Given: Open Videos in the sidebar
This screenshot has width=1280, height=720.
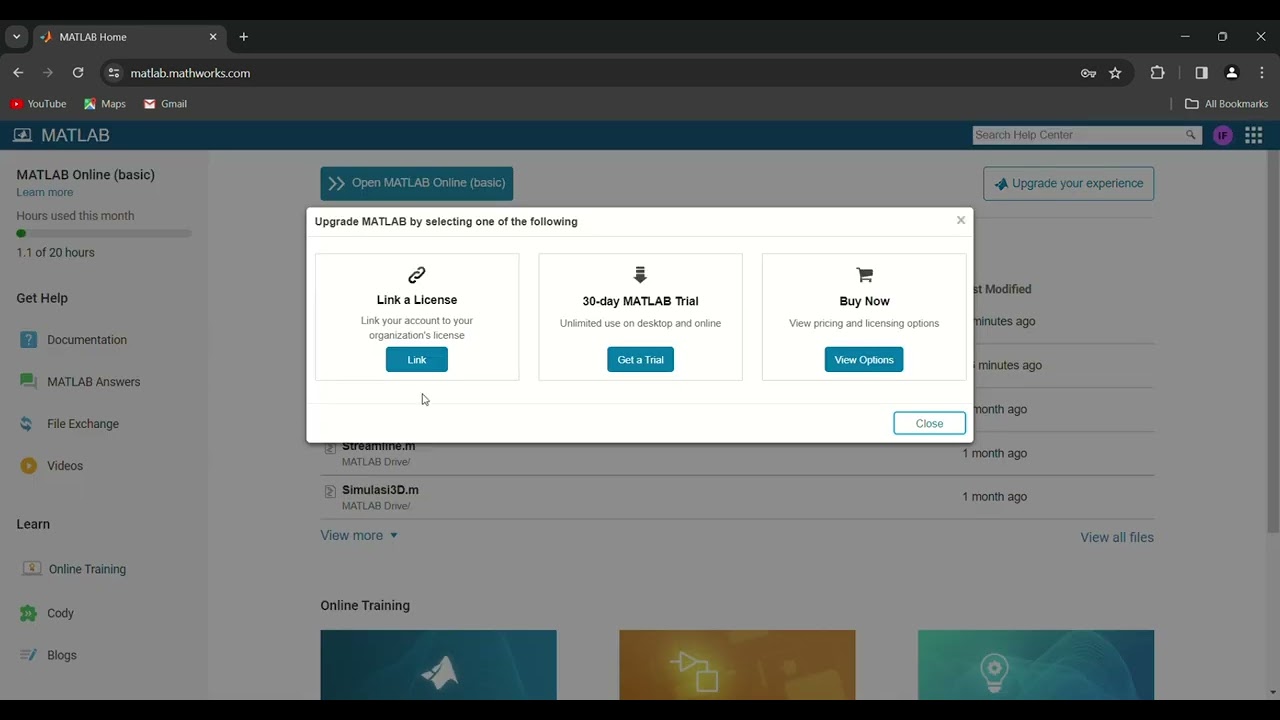Looking at the screenshot, I should click(65, 466).
